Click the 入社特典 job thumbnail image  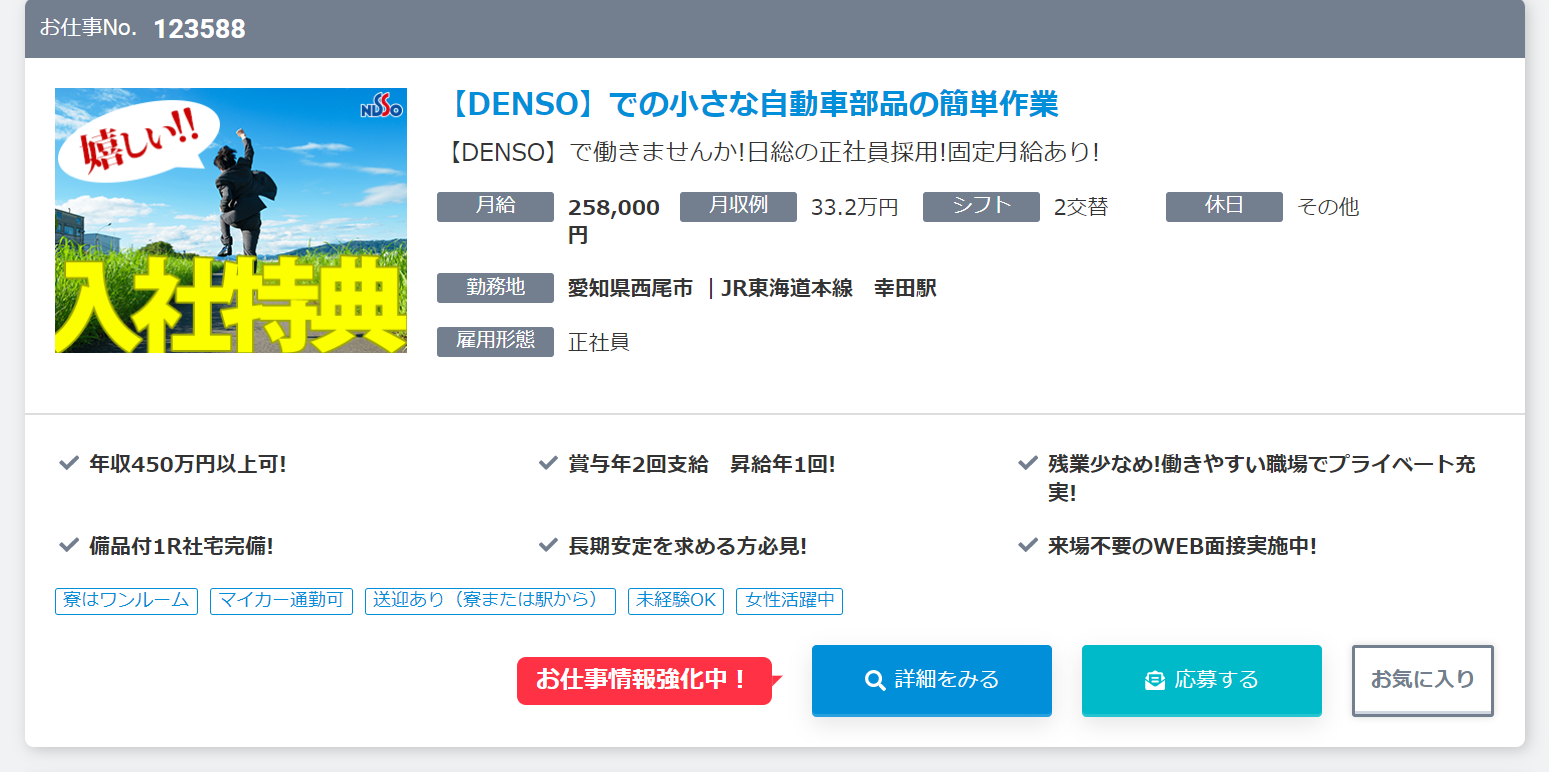click(x=231, y=220)
